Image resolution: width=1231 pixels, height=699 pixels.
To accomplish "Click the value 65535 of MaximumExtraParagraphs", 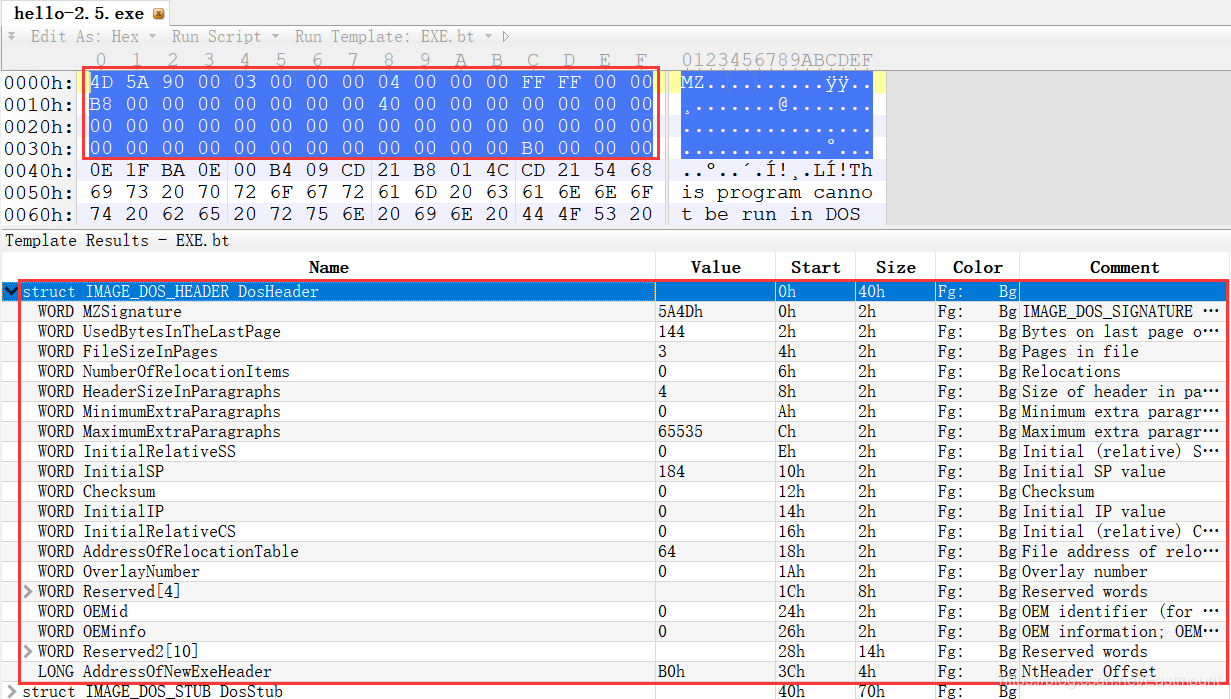I will tap(680, 432).
